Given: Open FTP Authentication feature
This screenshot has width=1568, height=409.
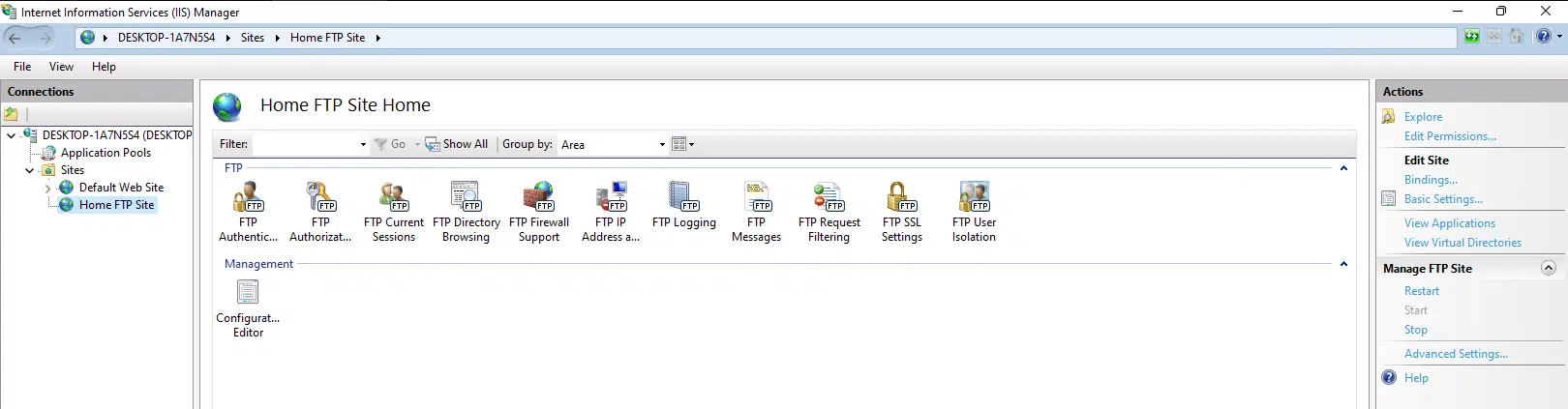Looking at the screenshot, I should click(x=248, y=213).
